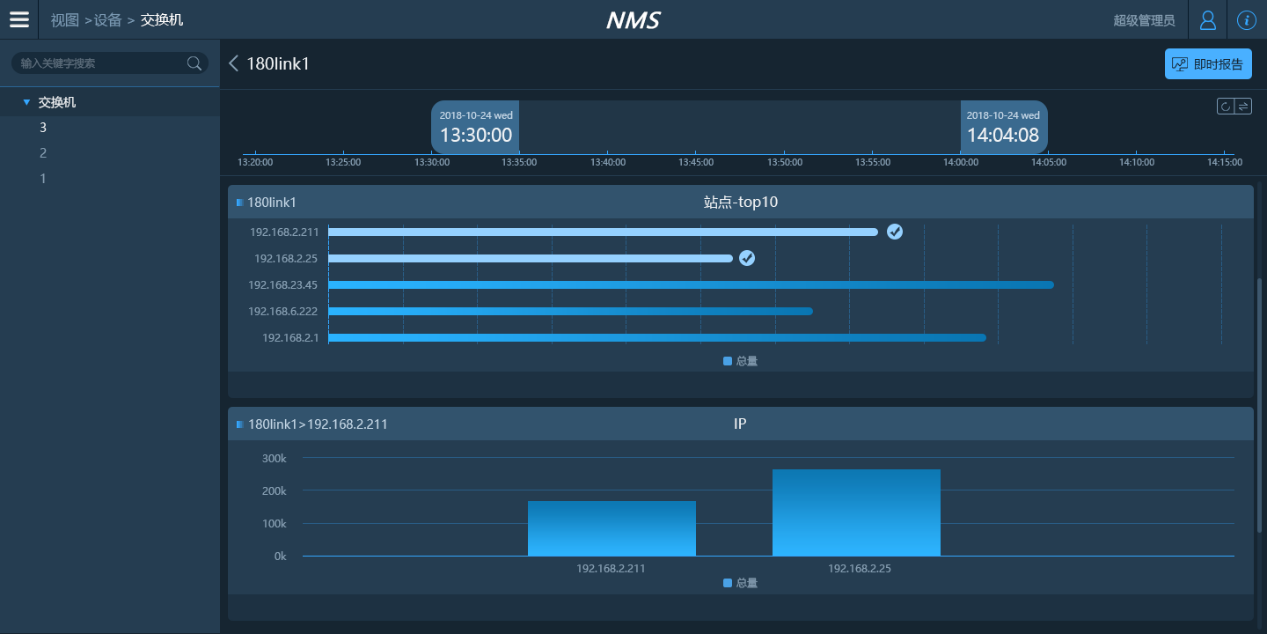Click the back arrow beside 180link1
The image size is (1267, 634).
pos(234,64)
